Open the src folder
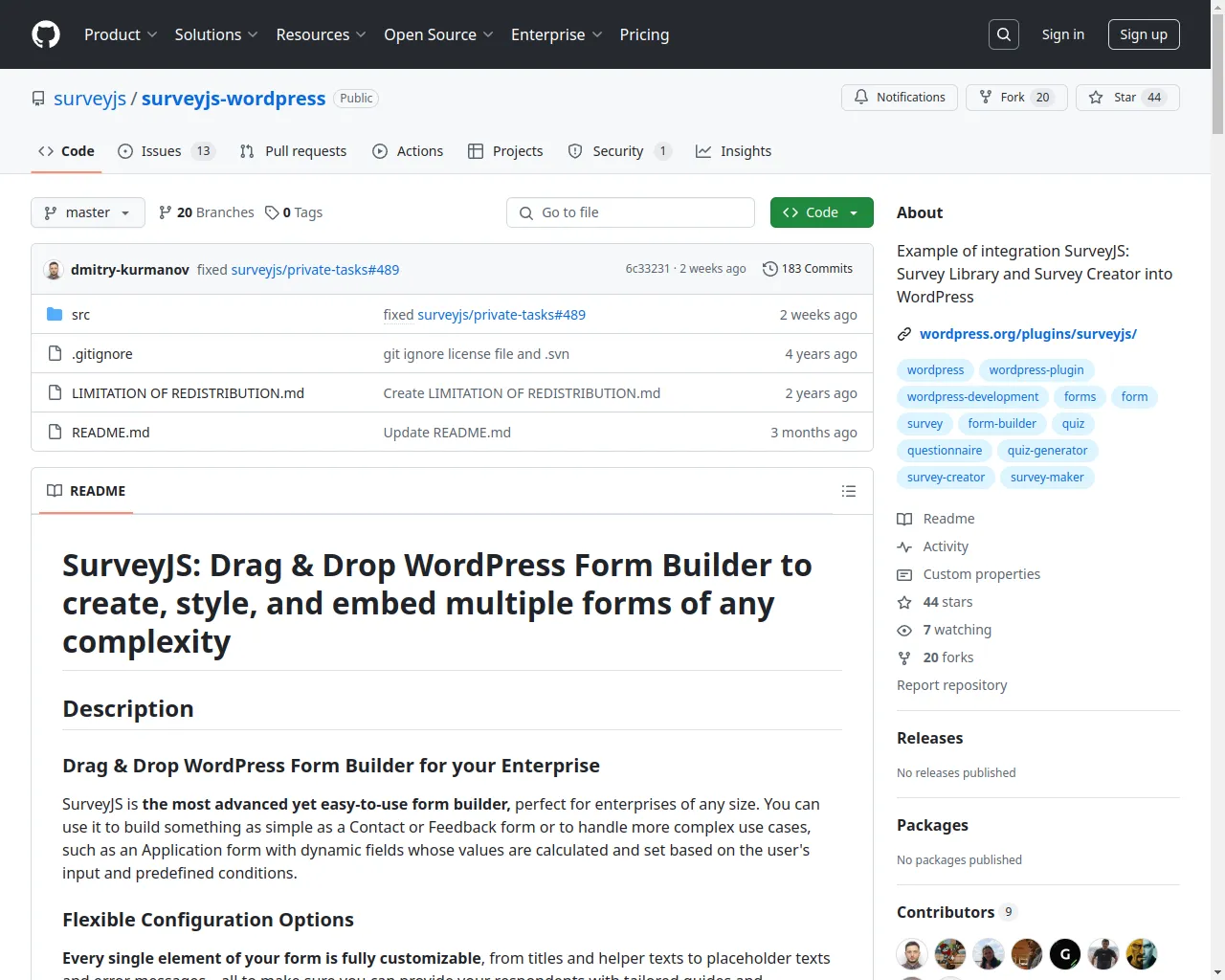Image resolution: width=1225 pixels, height=980 pixels. click(x=80, y=315)
